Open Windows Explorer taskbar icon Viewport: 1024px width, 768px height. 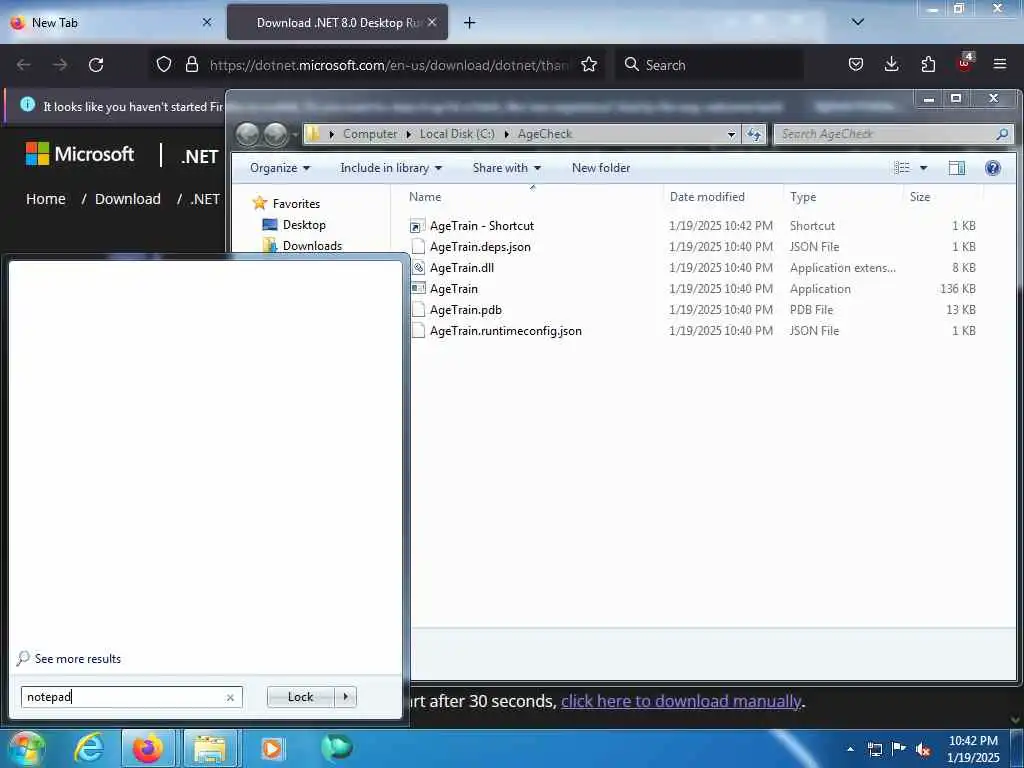[x=209, y=748]
